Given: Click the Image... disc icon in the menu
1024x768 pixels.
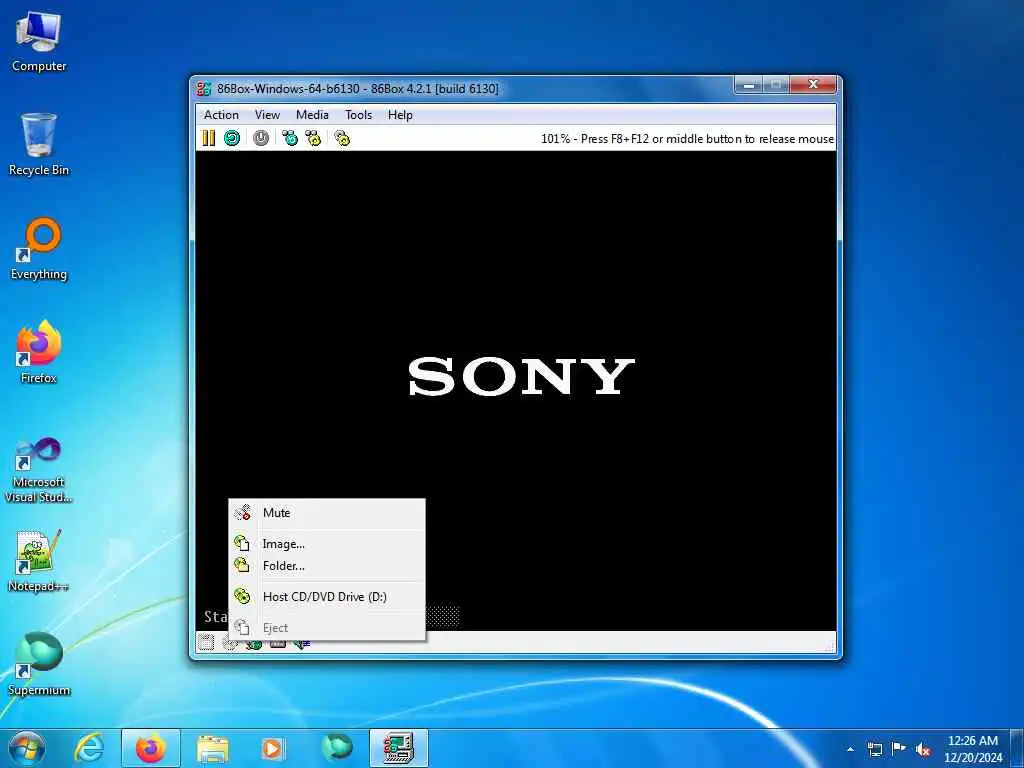Looking at the screenshot, I should pyautogui.click(x=242, y=543).
